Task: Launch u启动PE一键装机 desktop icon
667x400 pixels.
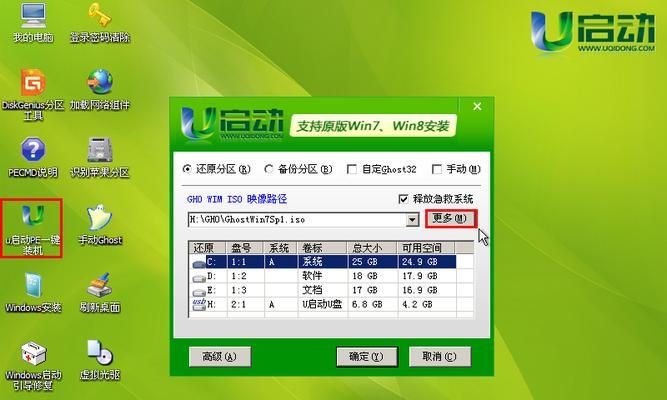Action: [33, 229]
